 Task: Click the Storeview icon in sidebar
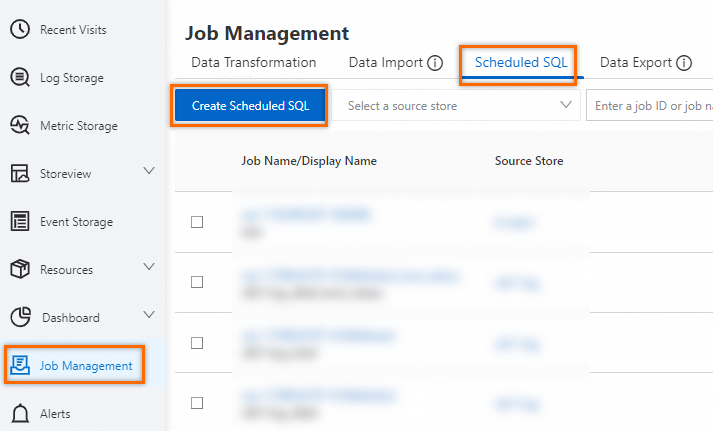click(x=20, y=173)
